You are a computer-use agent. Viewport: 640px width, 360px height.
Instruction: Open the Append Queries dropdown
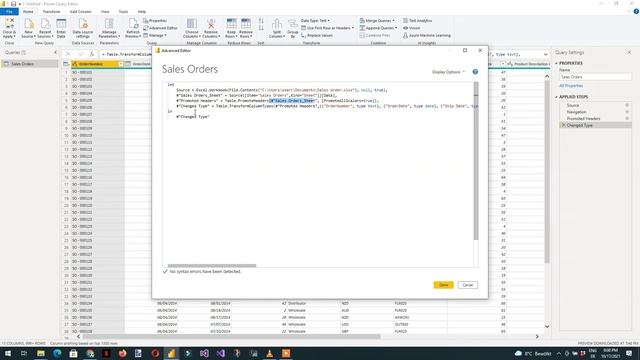(378, 28)
